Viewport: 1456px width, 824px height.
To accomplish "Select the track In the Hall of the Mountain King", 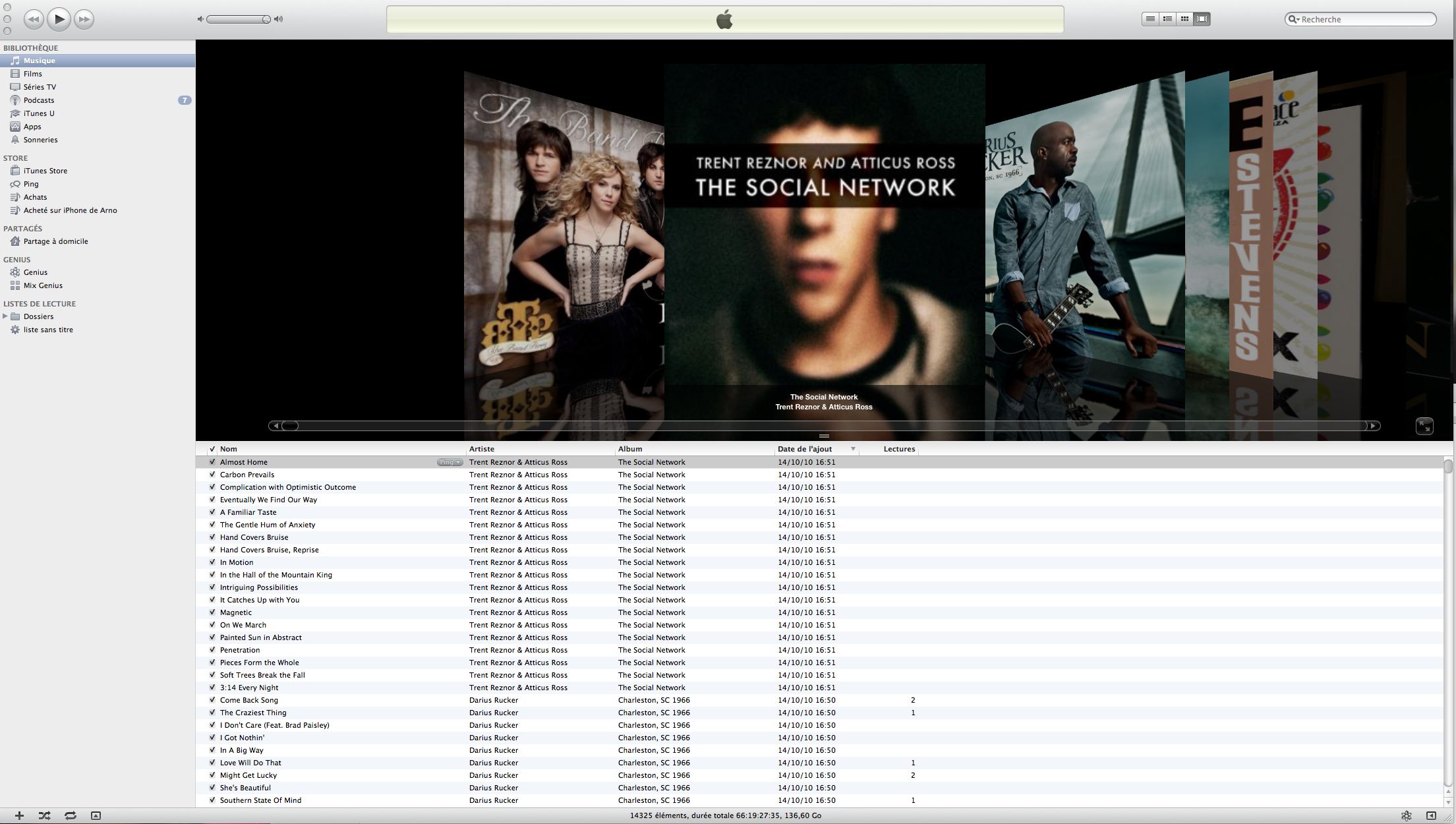I will point(819,575).
